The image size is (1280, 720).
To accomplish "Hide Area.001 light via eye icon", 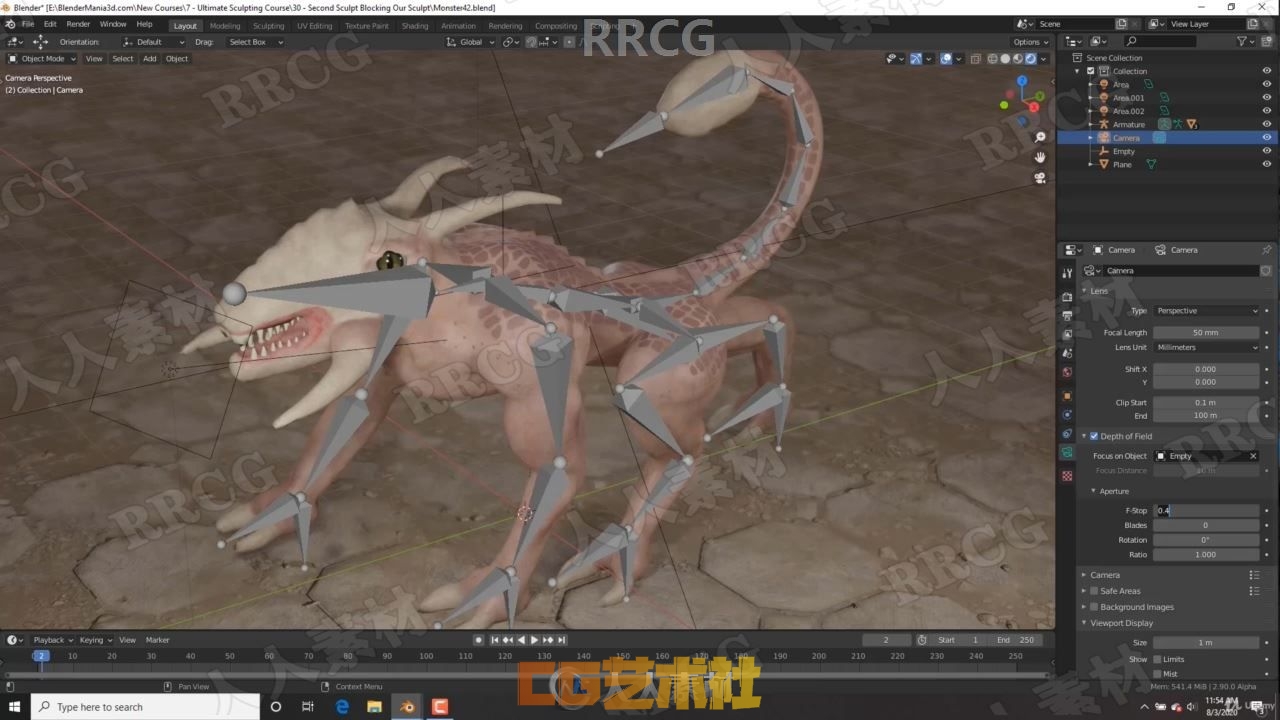I will [x=1266, y=98].
